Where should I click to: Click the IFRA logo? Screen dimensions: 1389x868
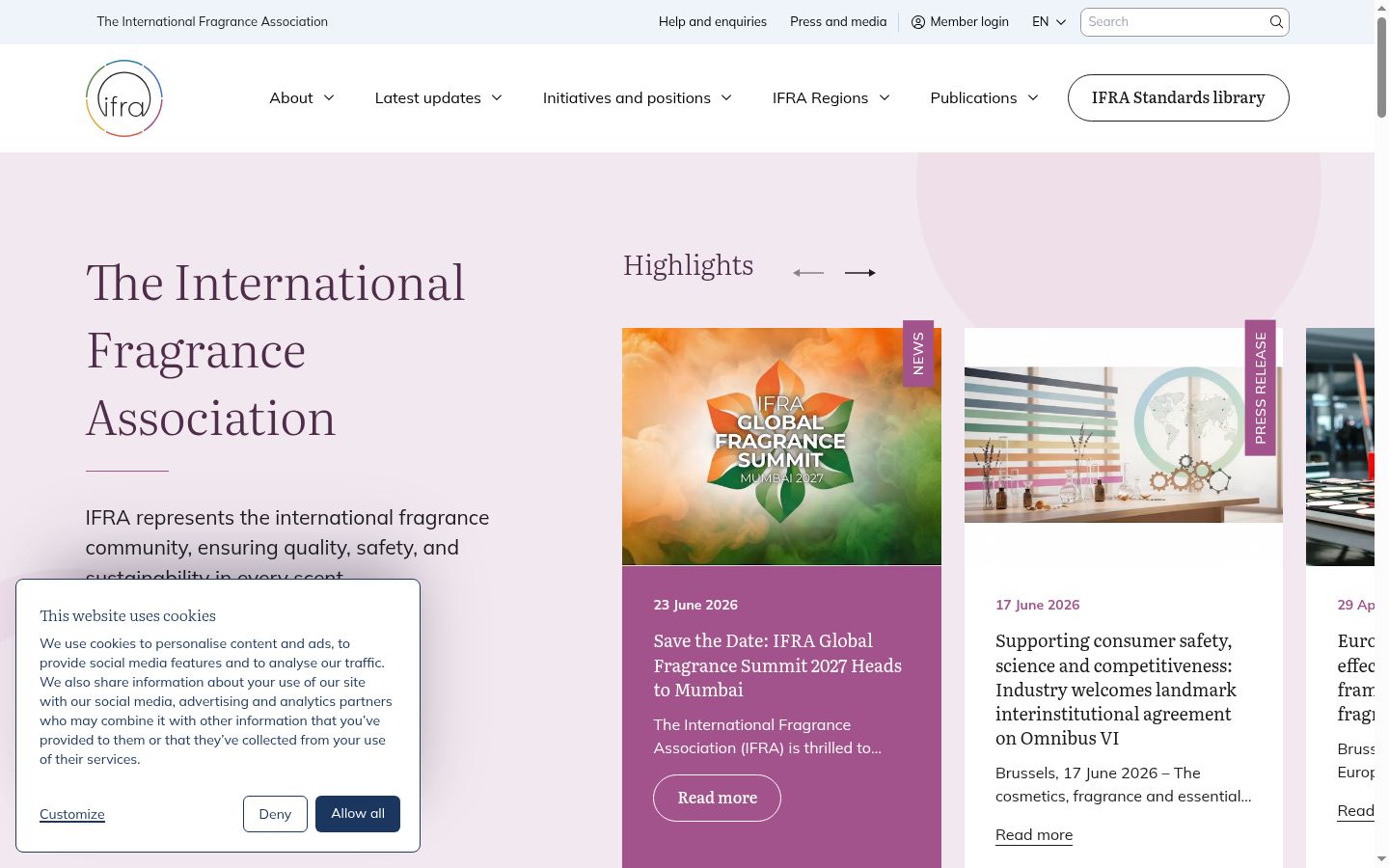(124, 98)
